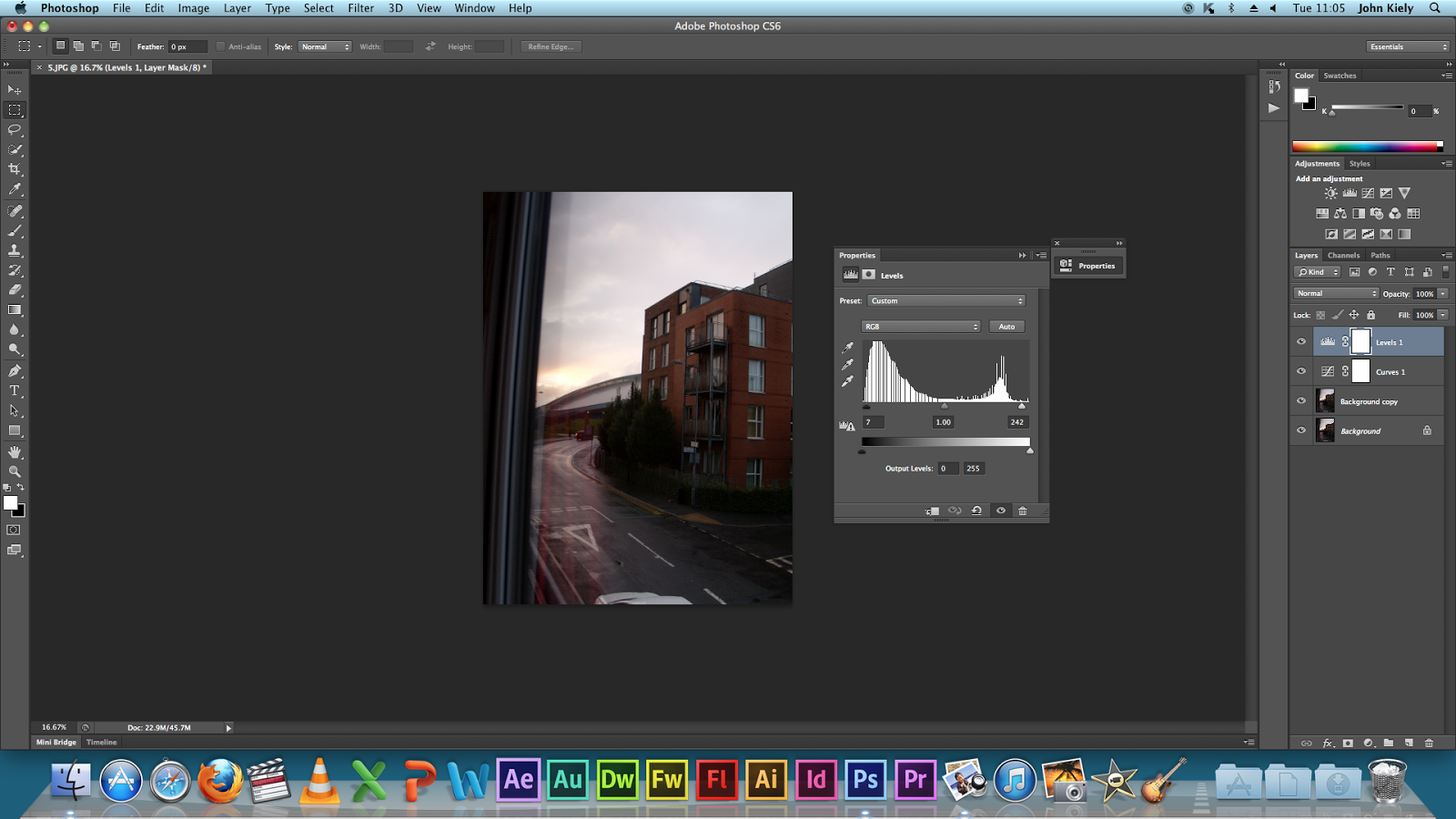Select the Horizontal Type tool

pos(15,391)
